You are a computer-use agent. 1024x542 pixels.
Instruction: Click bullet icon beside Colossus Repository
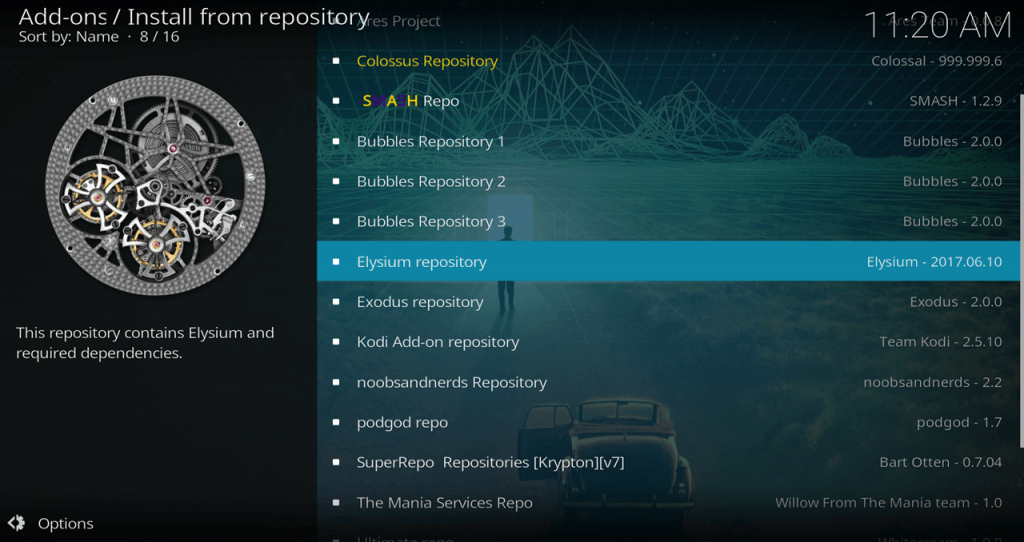point(336,61)
